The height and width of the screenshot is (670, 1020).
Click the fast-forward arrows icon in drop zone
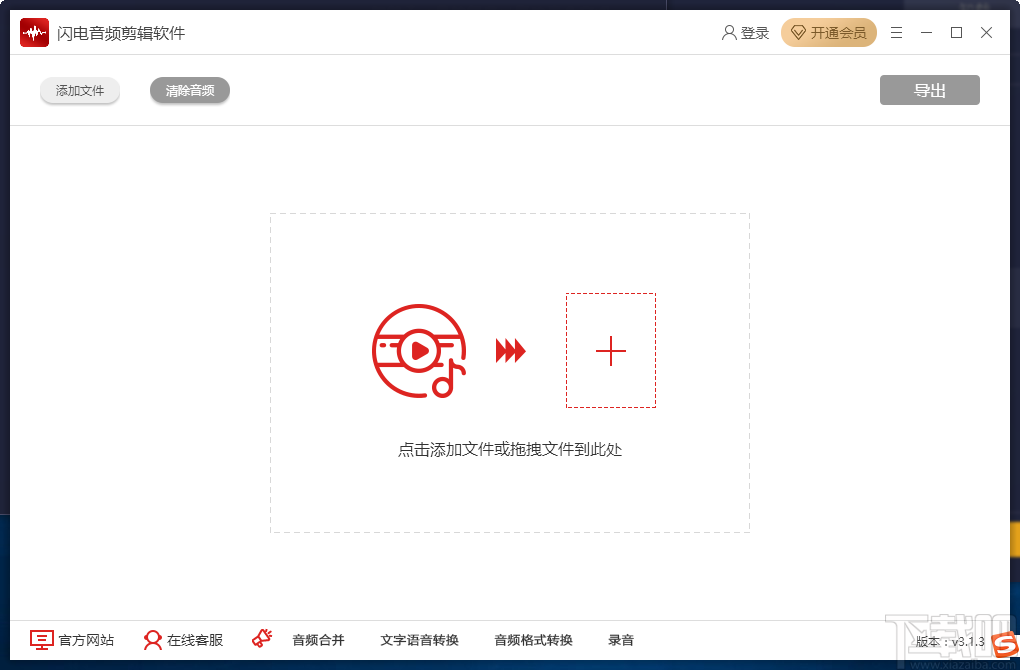(511, 351)
